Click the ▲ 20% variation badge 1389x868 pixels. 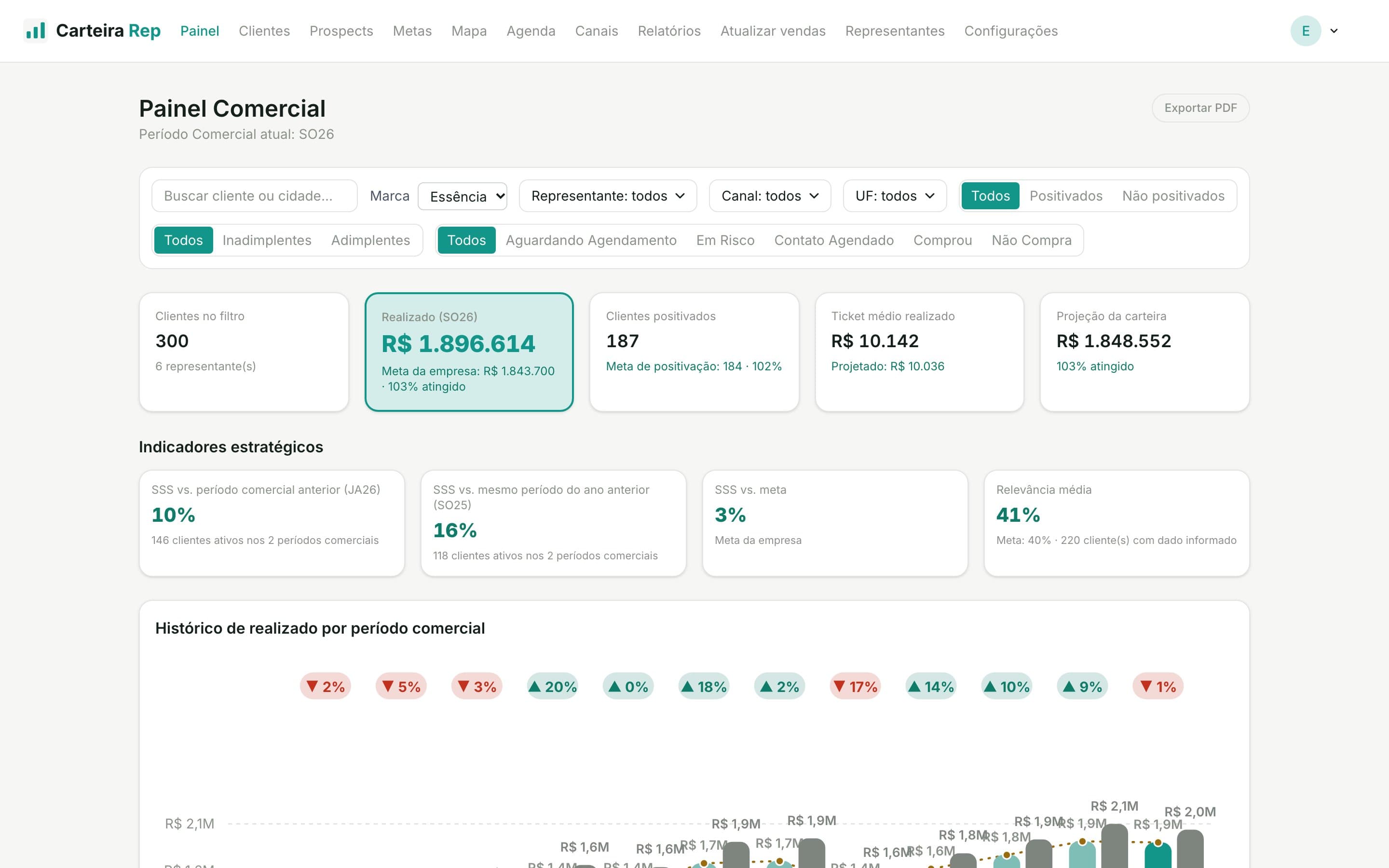coord(553,686)
